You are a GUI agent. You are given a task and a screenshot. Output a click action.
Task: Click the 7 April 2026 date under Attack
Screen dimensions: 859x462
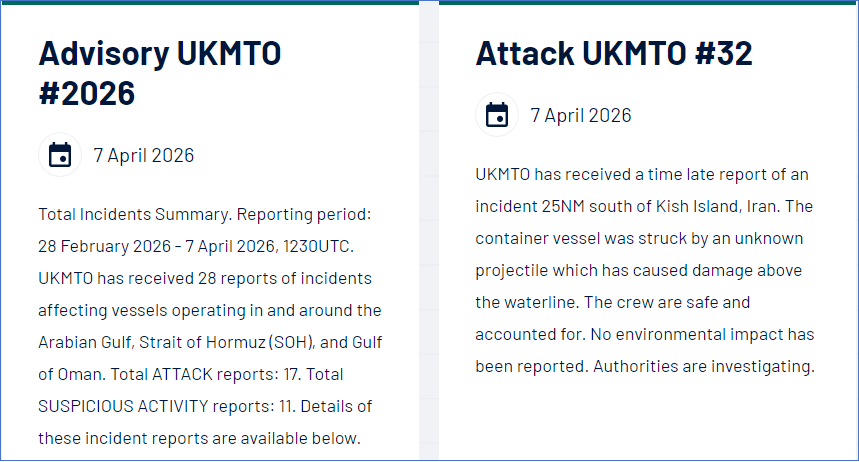tap(581, 115)
